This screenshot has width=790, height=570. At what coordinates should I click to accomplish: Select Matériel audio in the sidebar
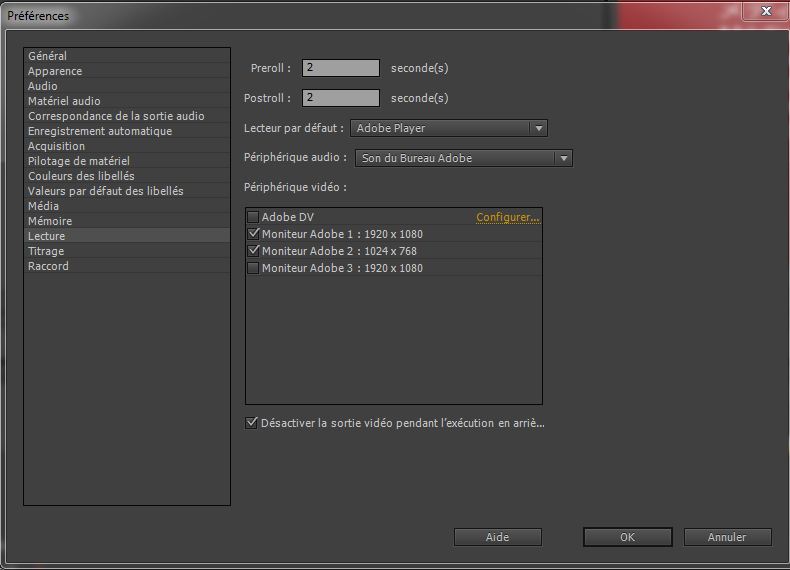[x=126, y=101]
